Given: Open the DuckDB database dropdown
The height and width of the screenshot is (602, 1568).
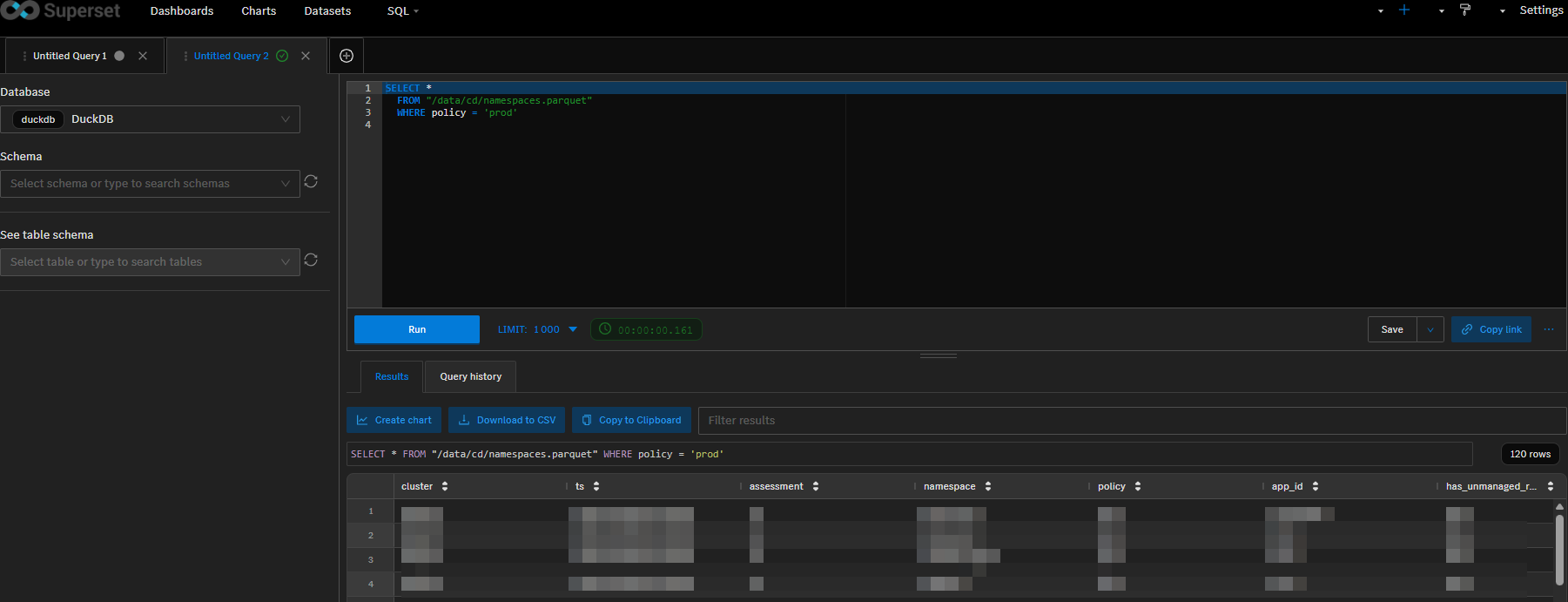Looking at the screenshot, I should pos(150,119).
